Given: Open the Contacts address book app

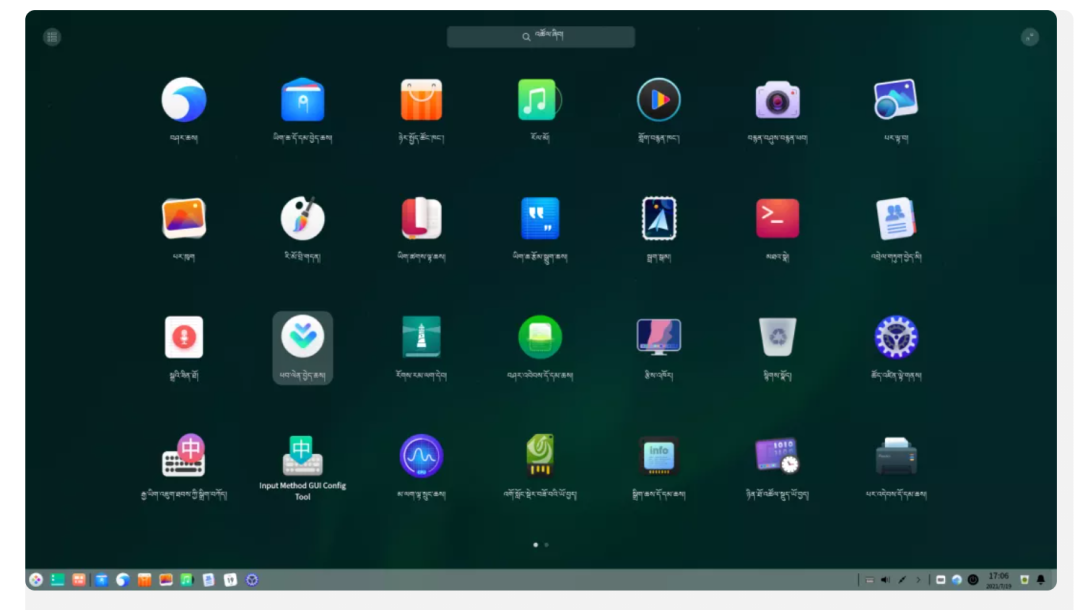Looking at the screenshot, I should click(x=895, y=218).
